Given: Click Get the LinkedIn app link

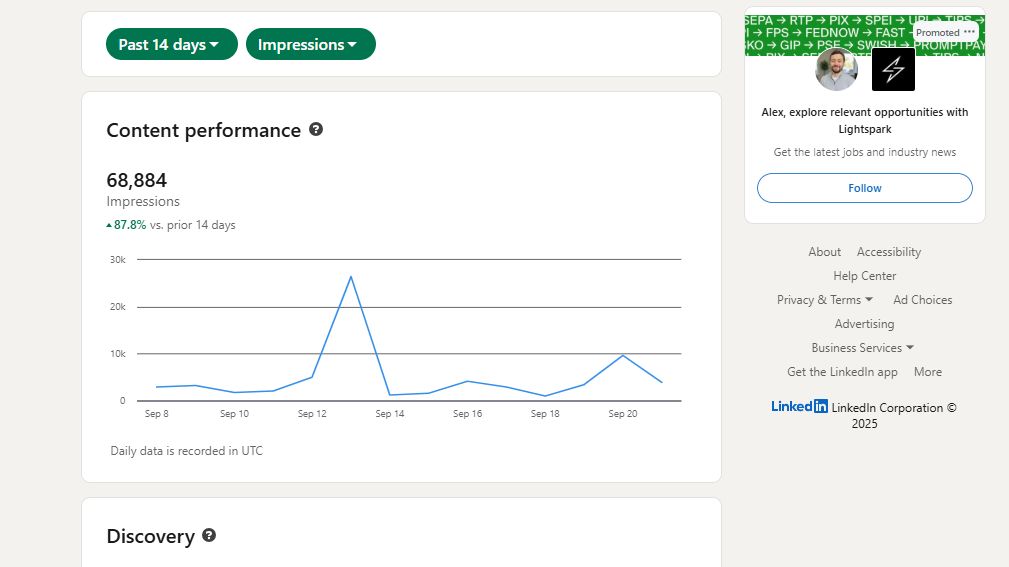Looking at the screenshot, I should click(842, 372).
